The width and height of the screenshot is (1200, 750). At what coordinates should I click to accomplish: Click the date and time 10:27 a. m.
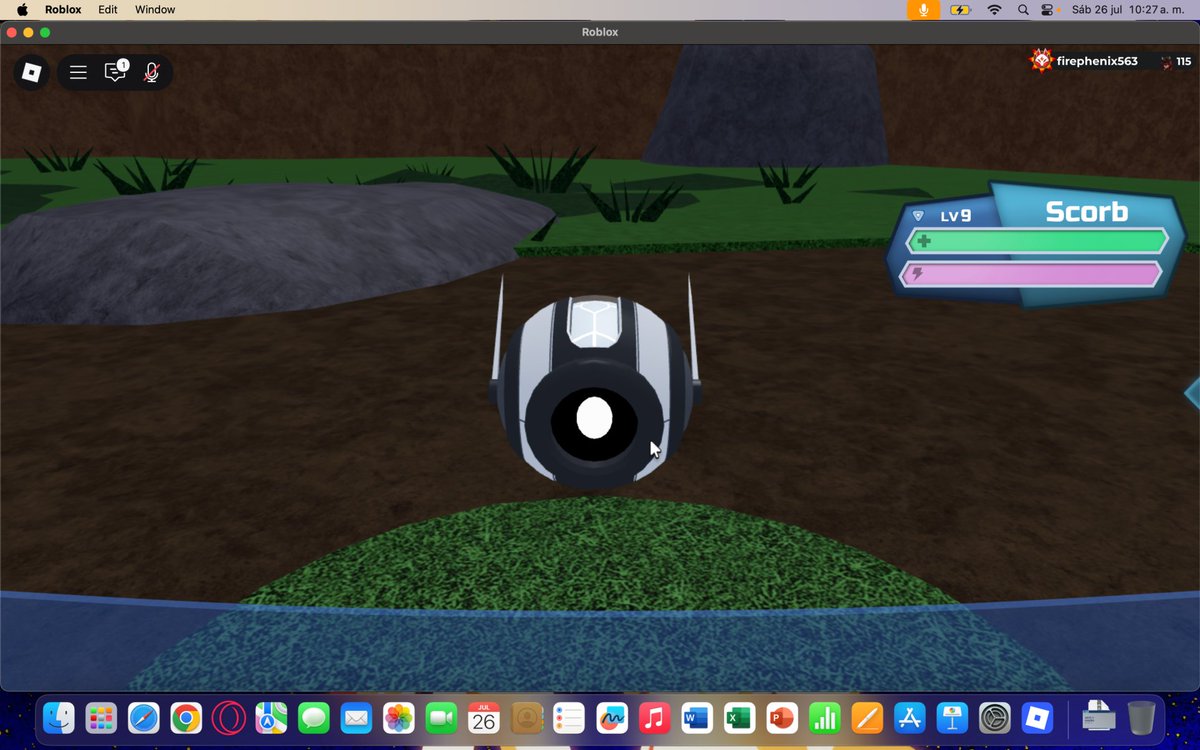[x=1126, y=9]
